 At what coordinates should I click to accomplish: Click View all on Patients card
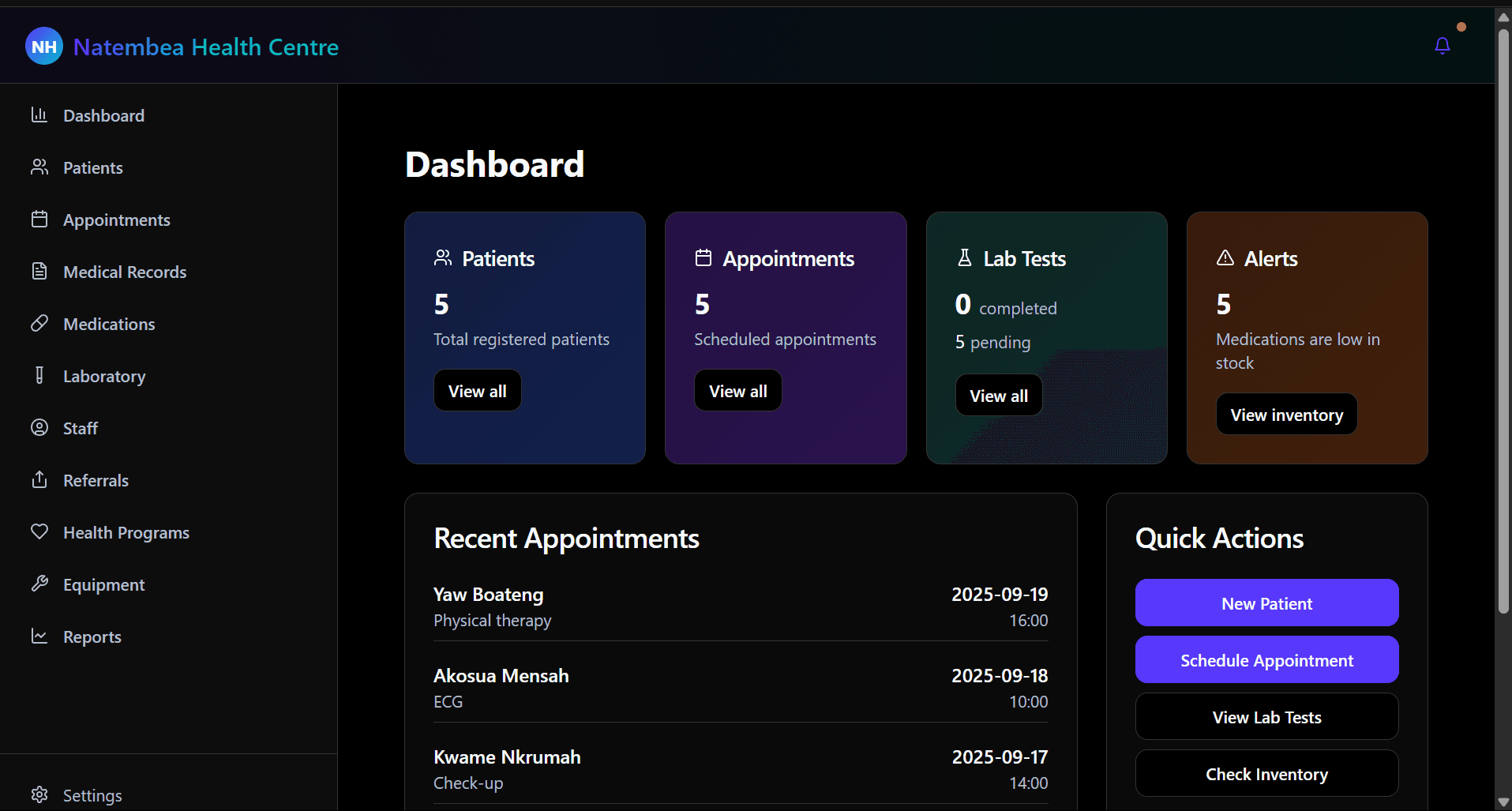click(x=478, y=391)
